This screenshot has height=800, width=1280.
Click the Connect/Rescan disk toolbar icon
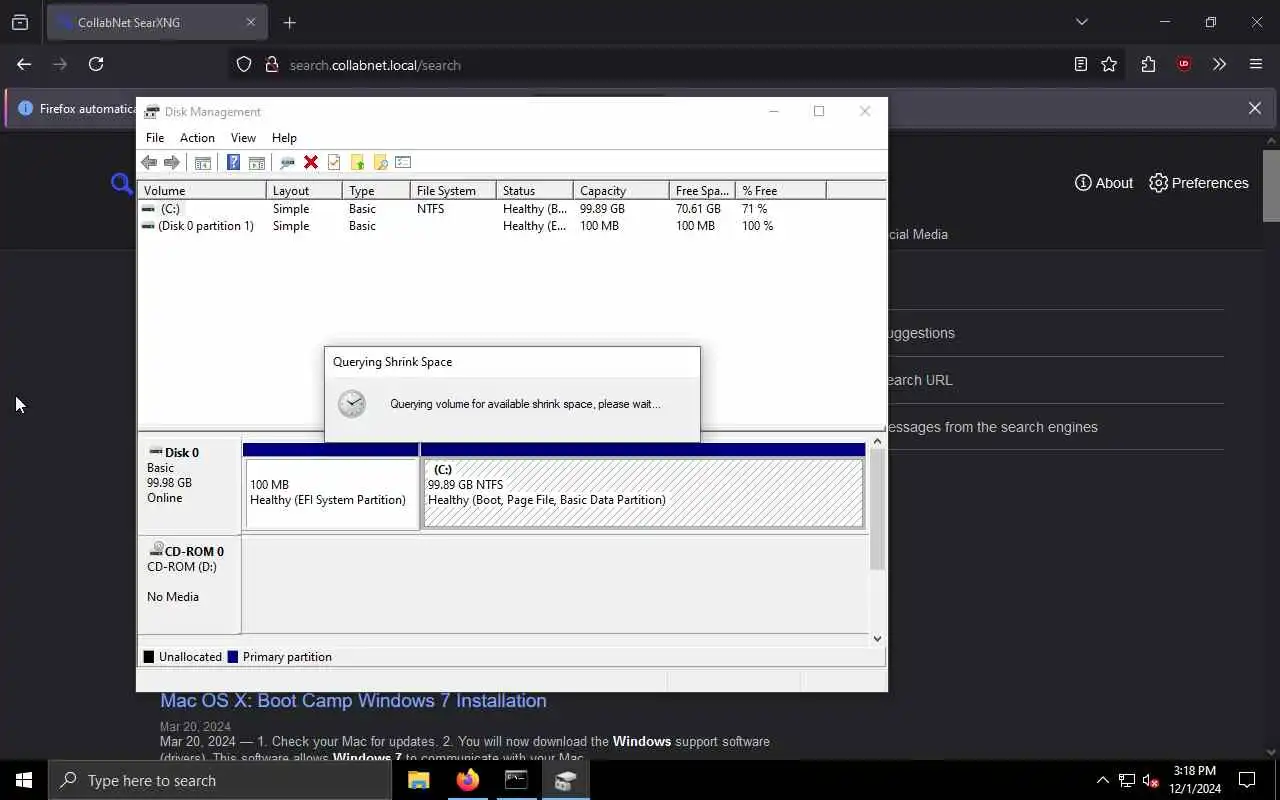click(x=287, y=162)
